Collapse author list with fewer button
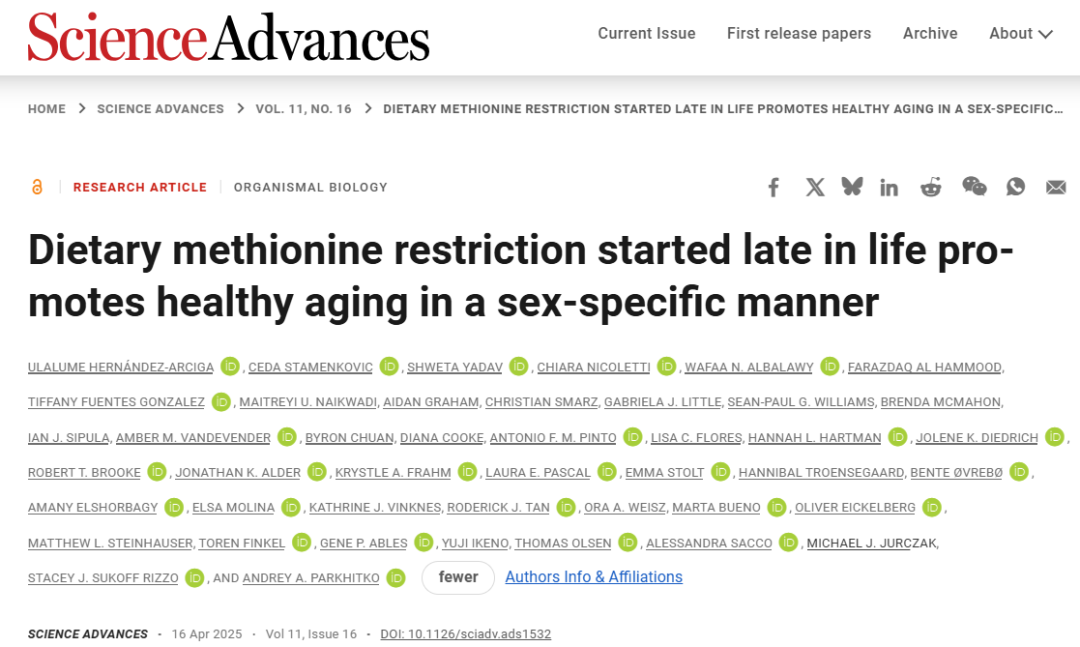Screen dimensions: 1080x647 click(x=458, y=577)
